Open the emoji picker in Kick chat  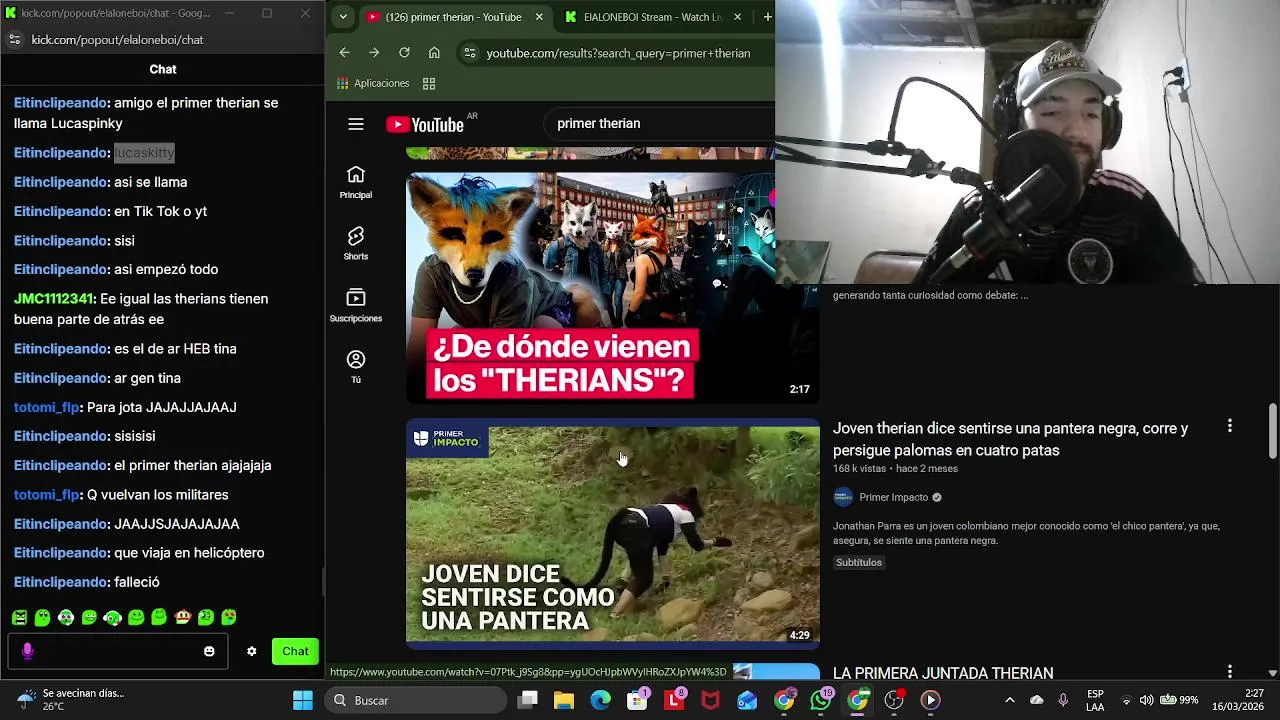tap(209, 651)
